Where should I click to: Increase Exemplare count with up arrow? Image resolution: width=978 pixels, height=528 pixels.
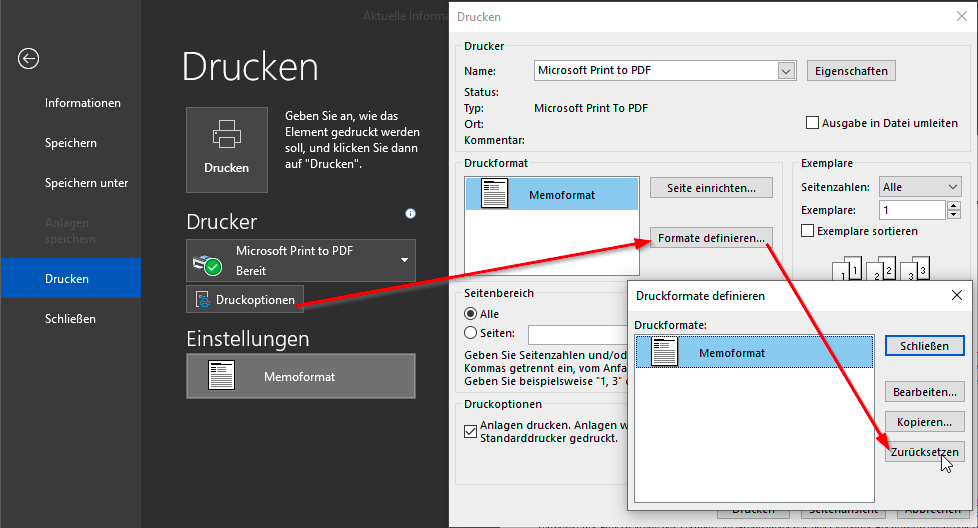[x=954, y=205]
